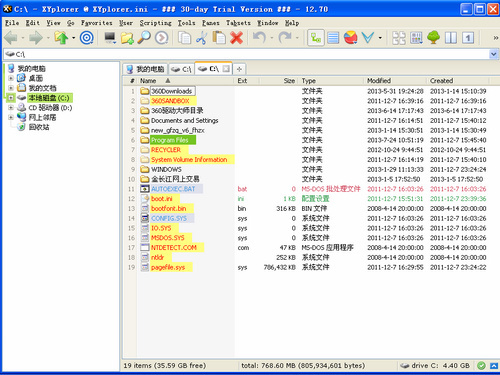The image size is (500, 375).
Task: Sort by the Modified column header
Action: pos(395,81)
